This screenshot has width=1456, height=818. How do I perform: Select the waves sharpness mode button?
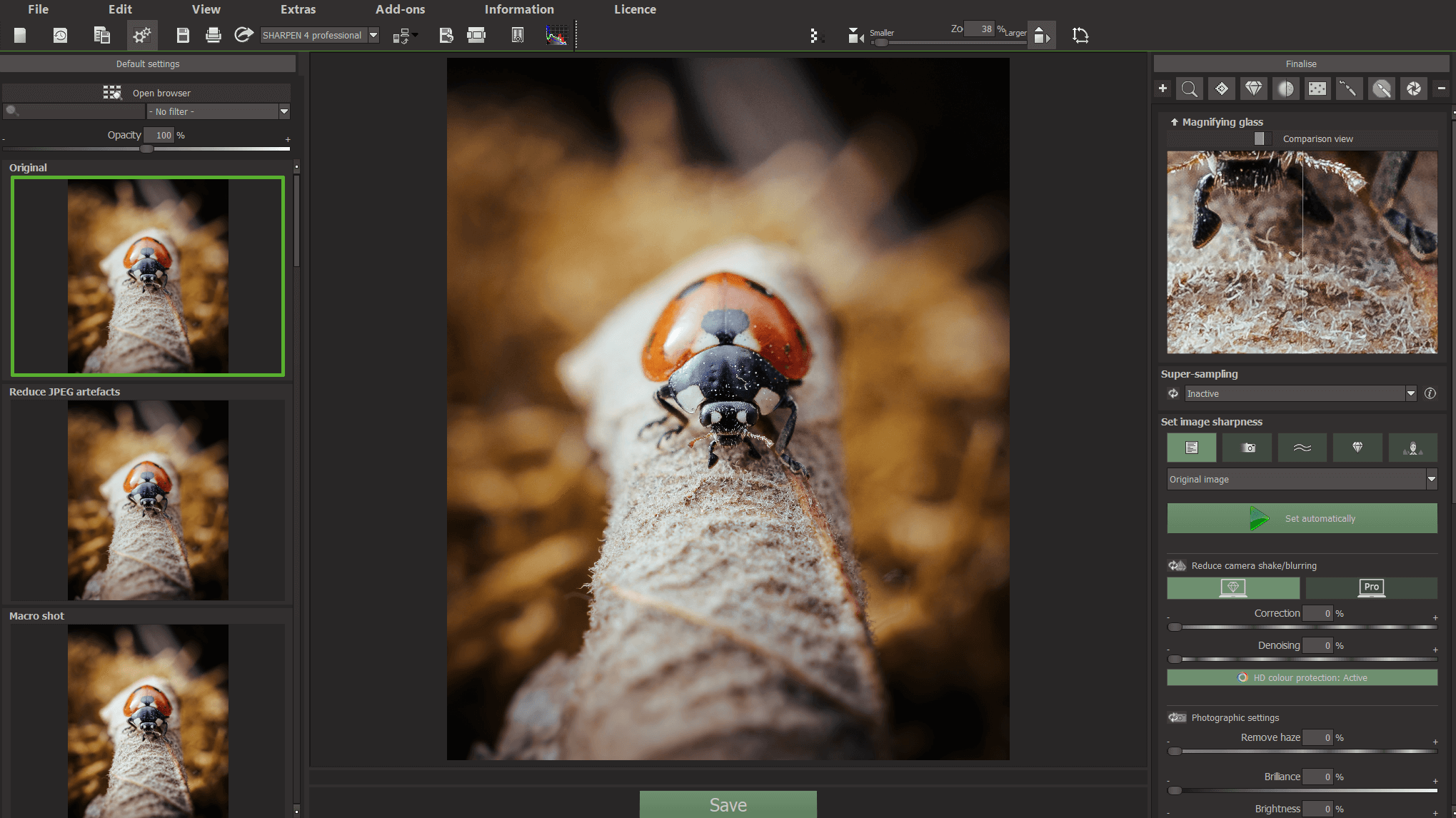point(1302,448)
